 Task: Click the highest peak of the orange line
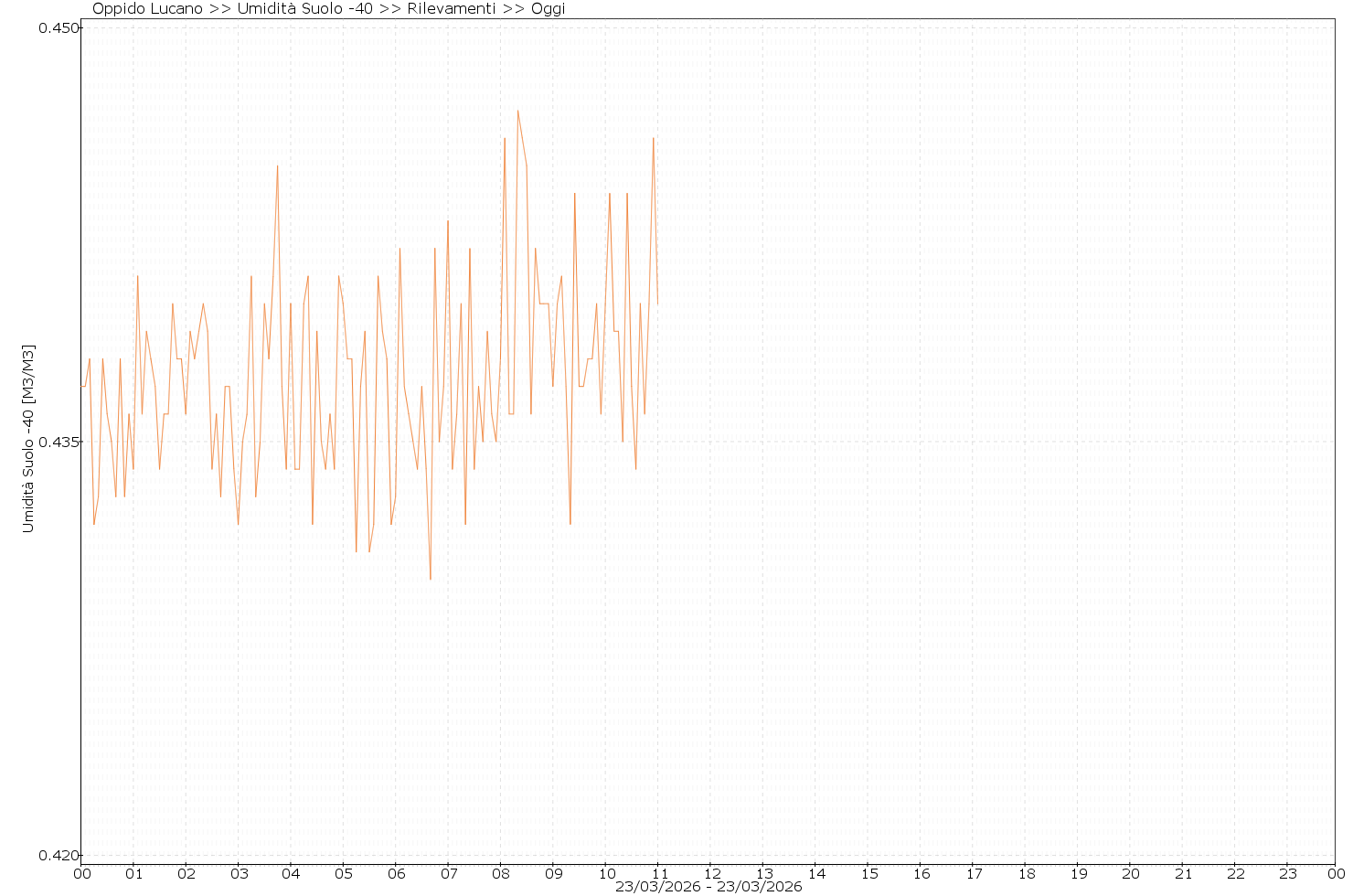[517, 111]
